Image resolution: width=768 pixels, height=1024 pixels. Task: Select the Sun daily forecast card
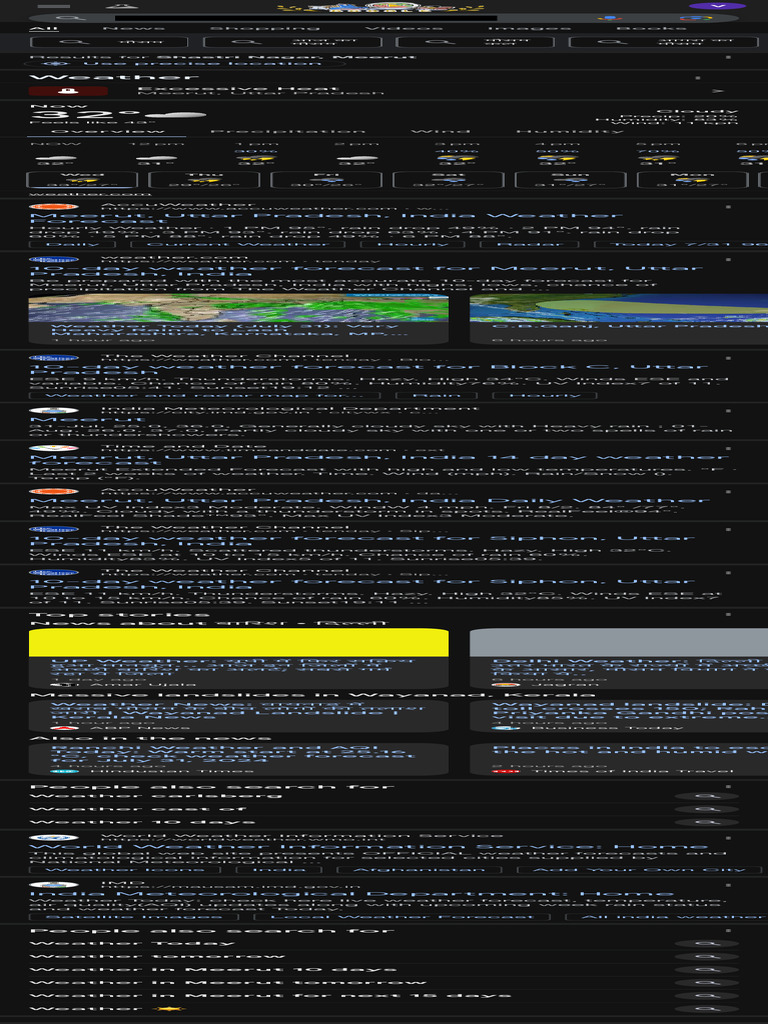[571, 180]
